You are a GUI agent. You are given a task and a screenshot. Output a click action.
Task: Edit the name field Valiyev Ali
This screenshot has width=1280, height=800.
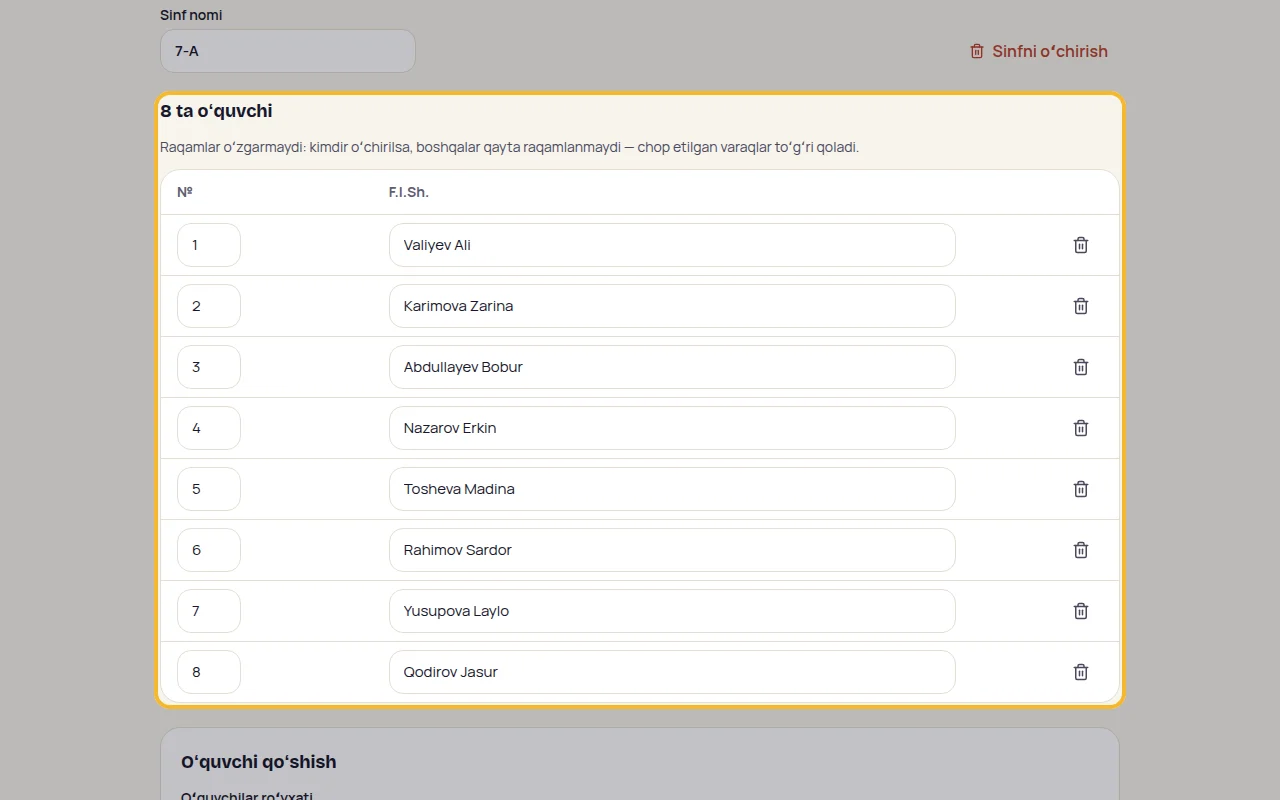tap(672, 245)
